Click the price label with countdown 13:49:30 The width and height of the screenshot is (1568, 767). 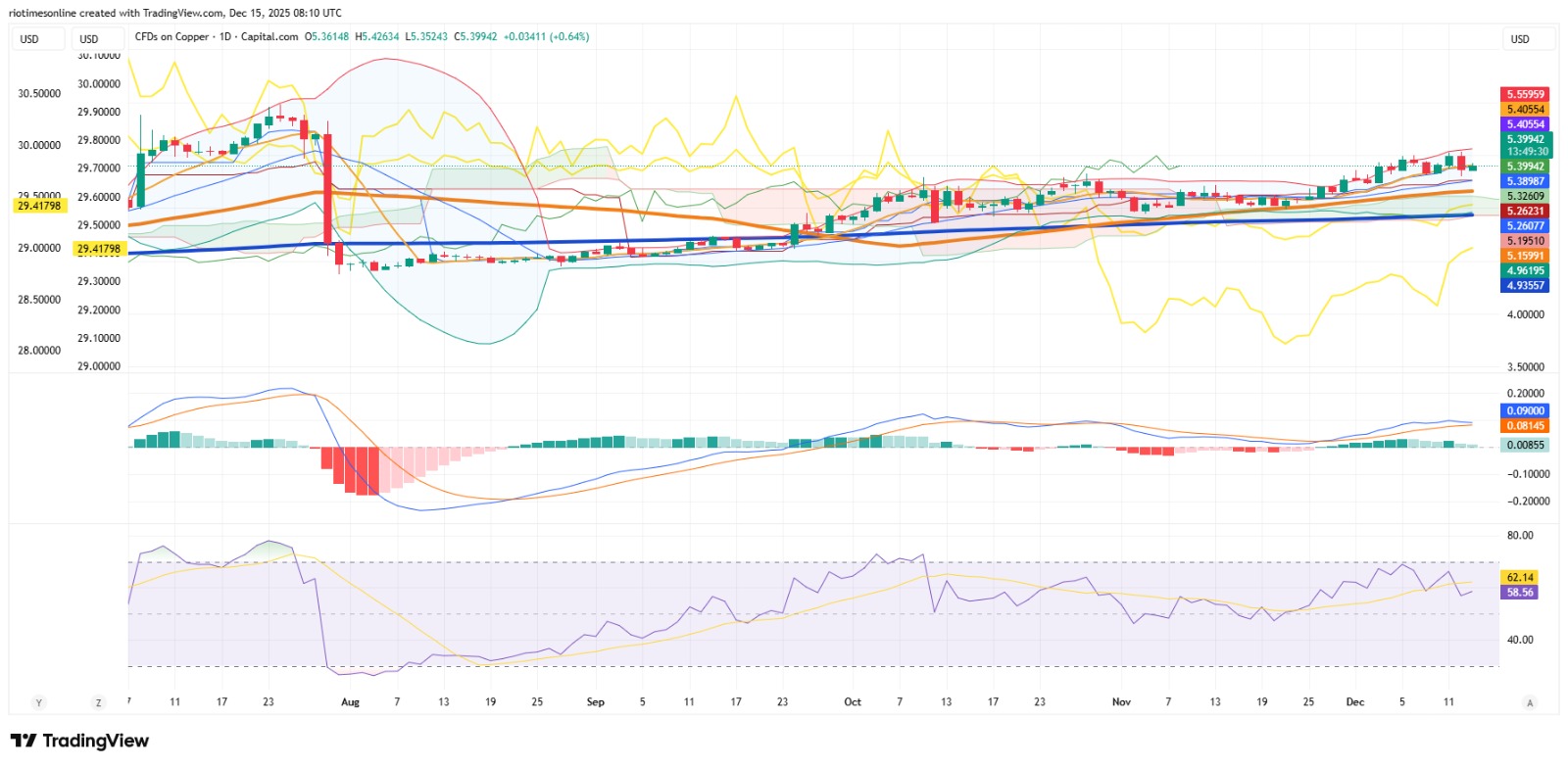point(1527,145)
